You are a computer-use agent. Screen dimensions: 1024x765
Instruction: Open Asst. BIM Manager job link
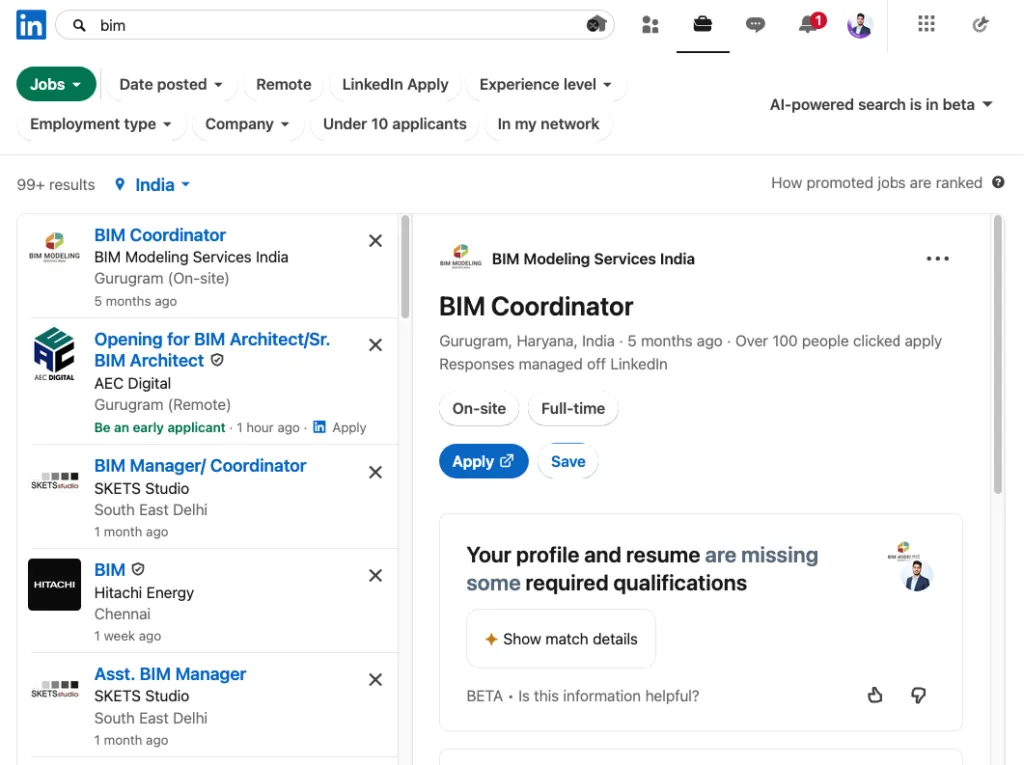tap(170, 674)
